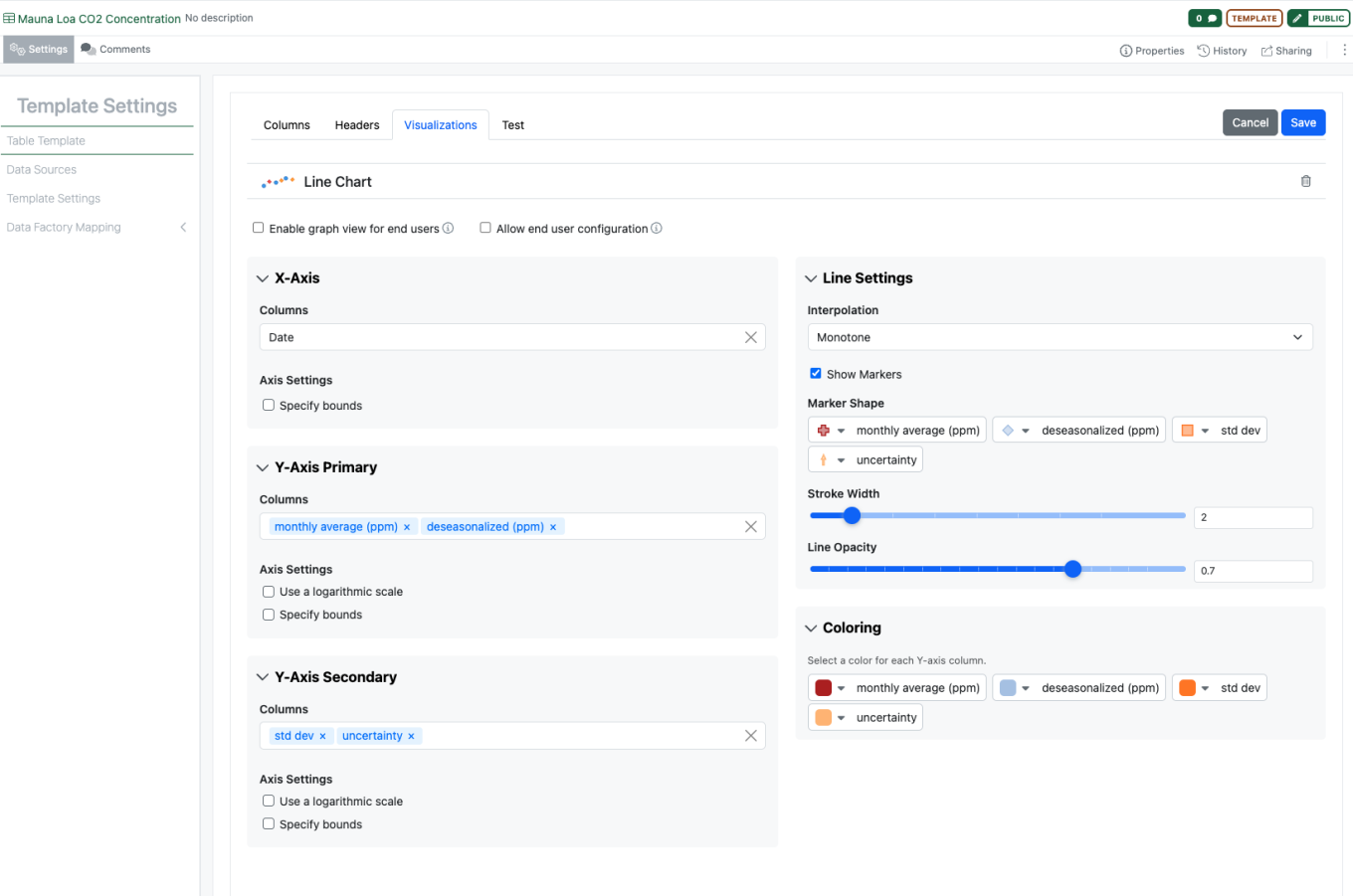The height and width of the screenshot is (896, 1353).
Task: Open the Sharing link
Action: pos(1286,51)
